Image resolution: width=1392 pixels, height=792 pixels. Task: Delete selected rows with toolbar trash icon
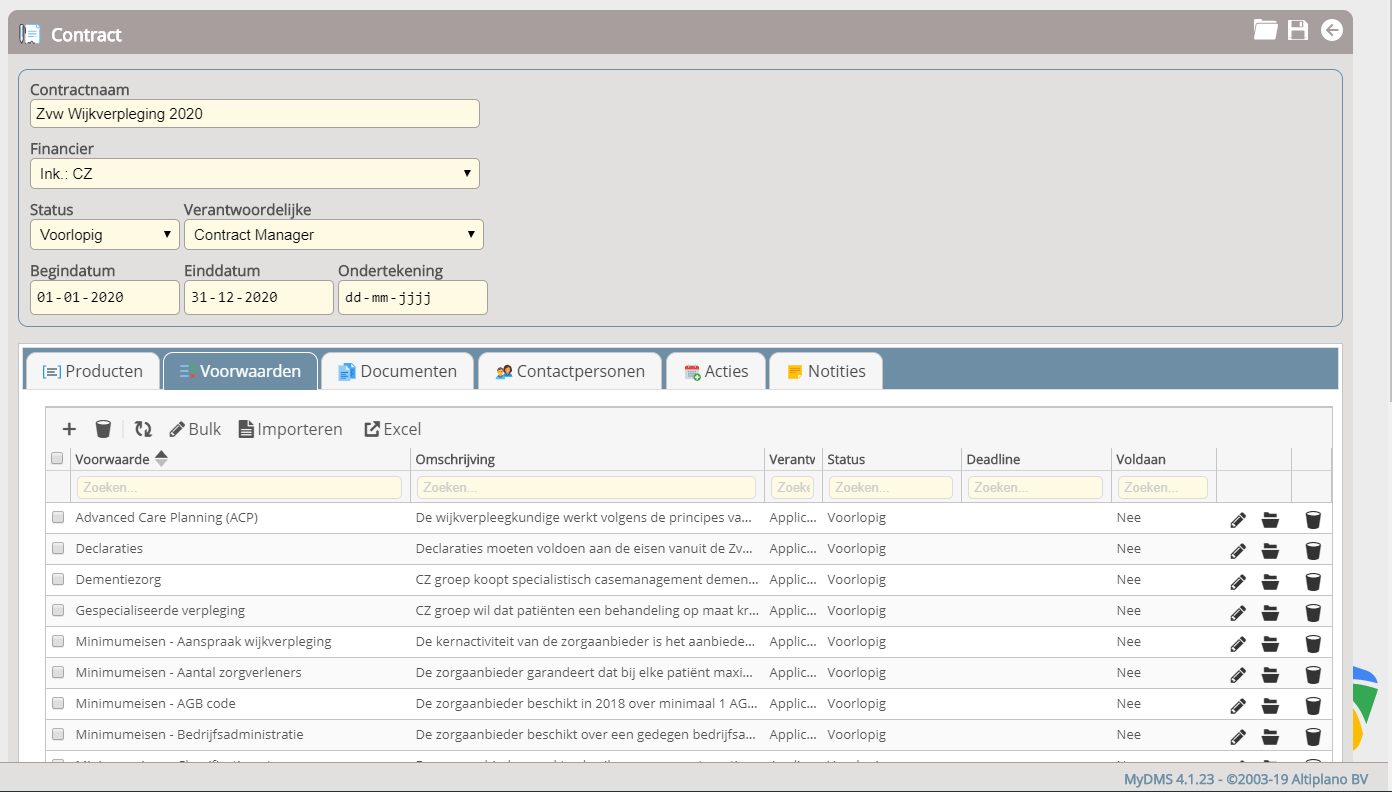point(103,429)
